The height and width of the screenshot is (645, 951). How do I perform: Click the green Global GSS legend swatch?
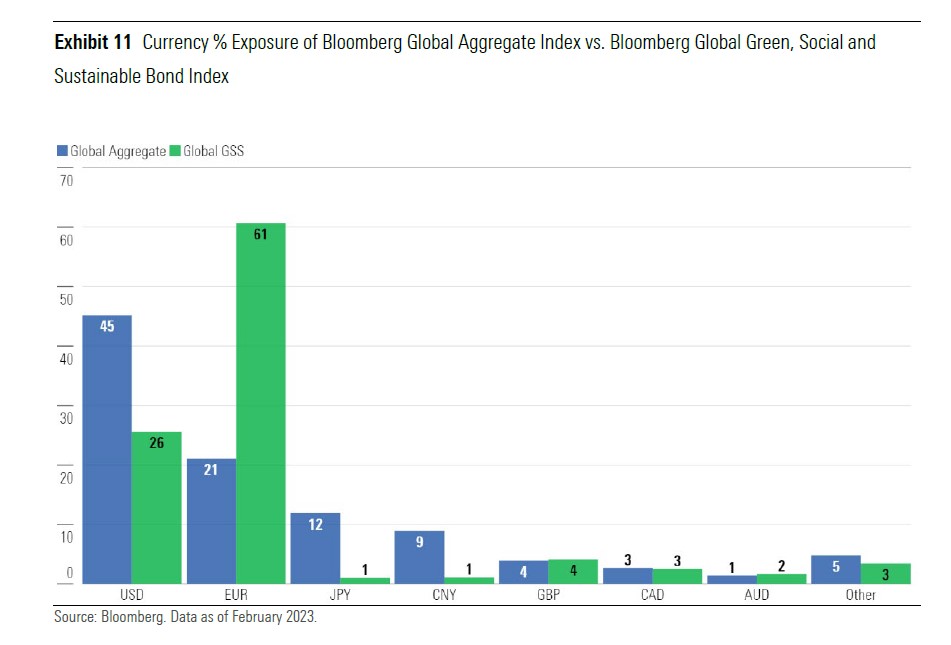click(x=175, y=151)
